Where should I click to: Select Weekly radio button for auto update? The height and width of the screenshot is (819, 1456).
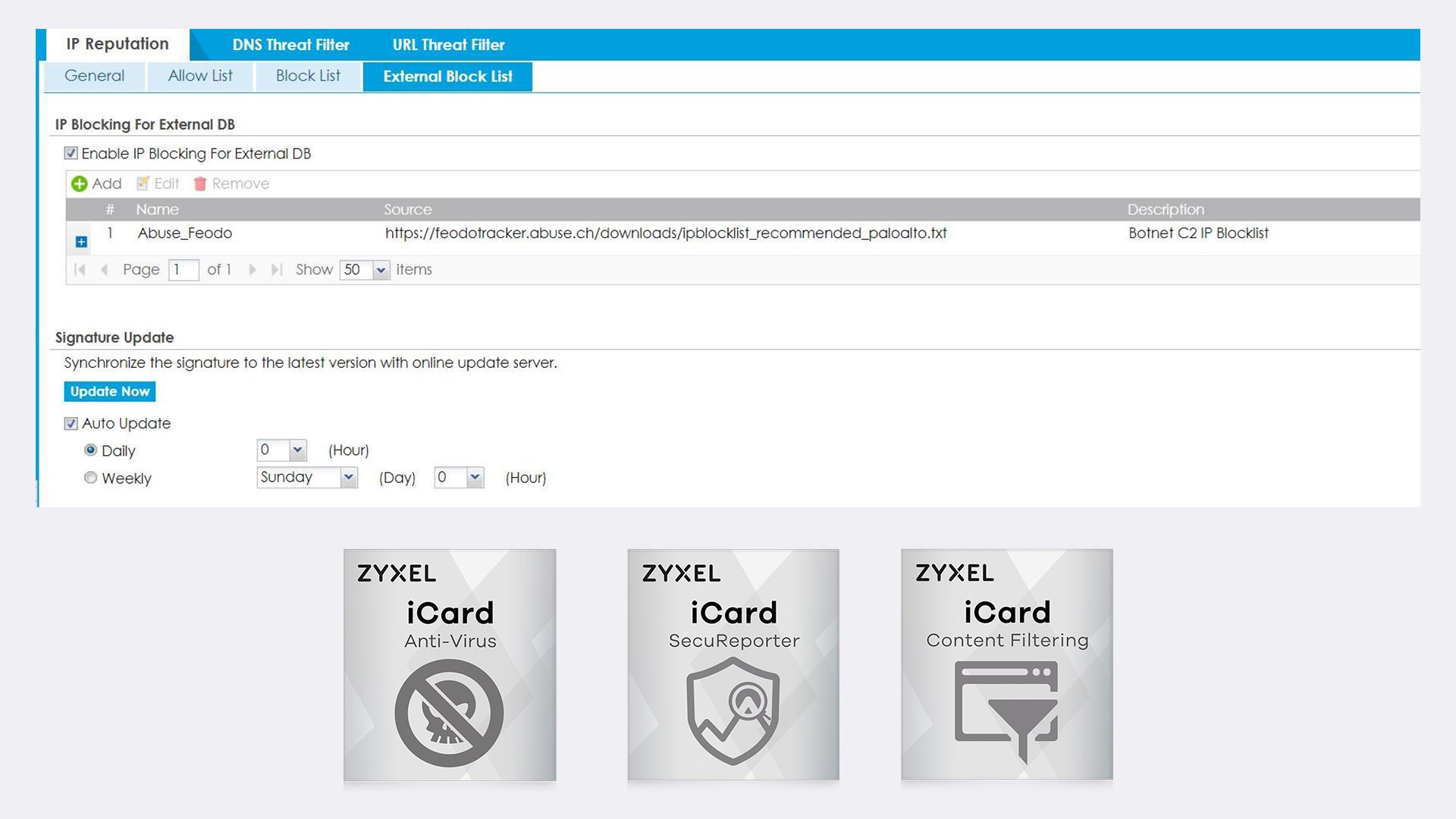pos(89,478)
